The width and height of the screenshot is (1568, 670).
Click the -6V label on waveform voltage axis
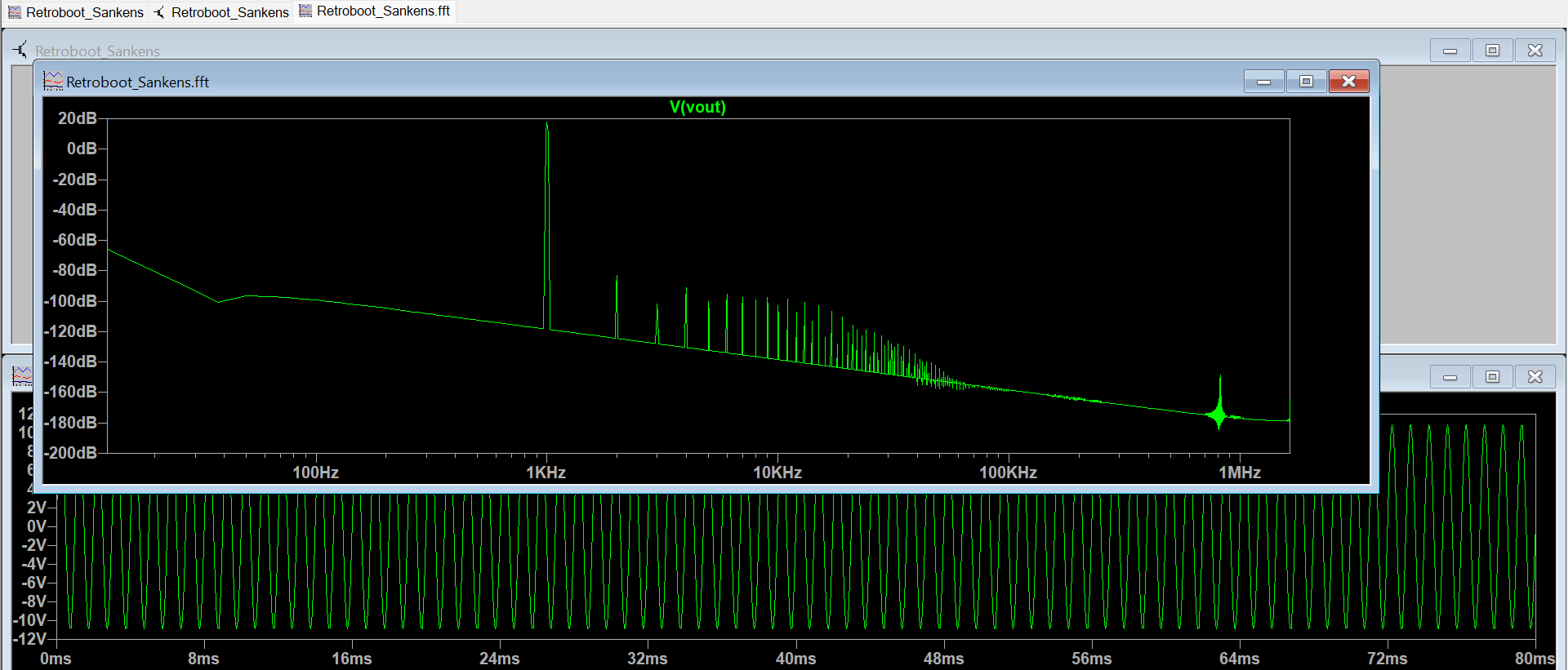coord(34,583)
